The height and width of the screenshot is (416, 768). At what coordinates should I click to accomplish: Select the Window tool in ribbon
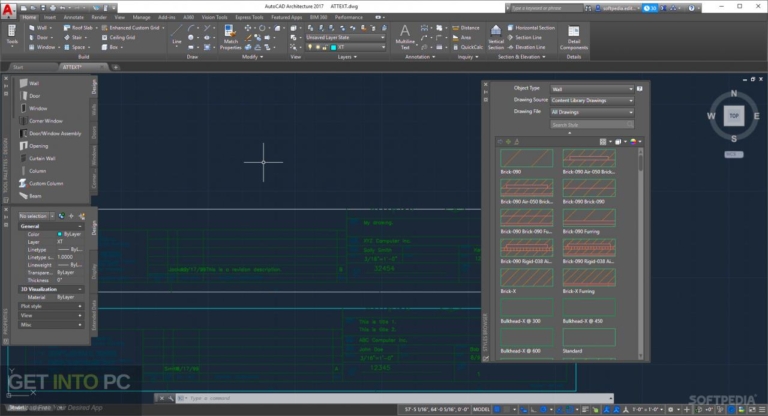pos(42,47)
